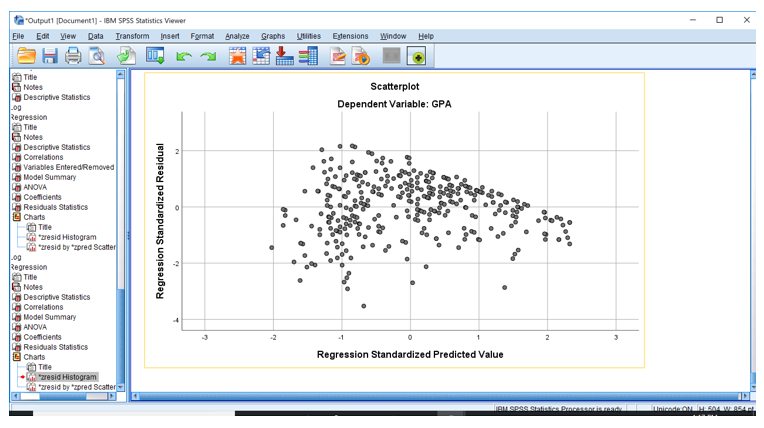Image resolution: width=764 pixels, height=428 pixels.
Task: Click the Designate Window plus icon
Action: click(417, 57)
